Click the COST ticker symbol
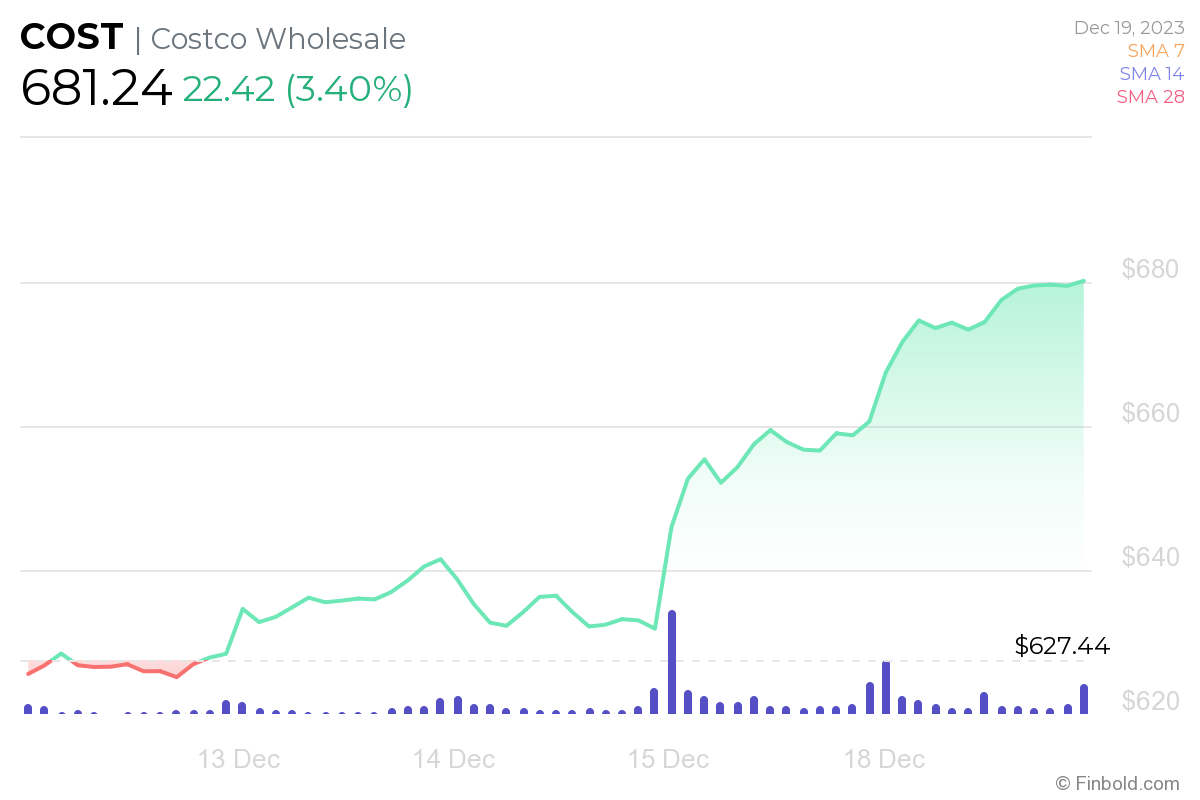Image resolution: width=1200 pixels, height=800 pixels. 71,38
